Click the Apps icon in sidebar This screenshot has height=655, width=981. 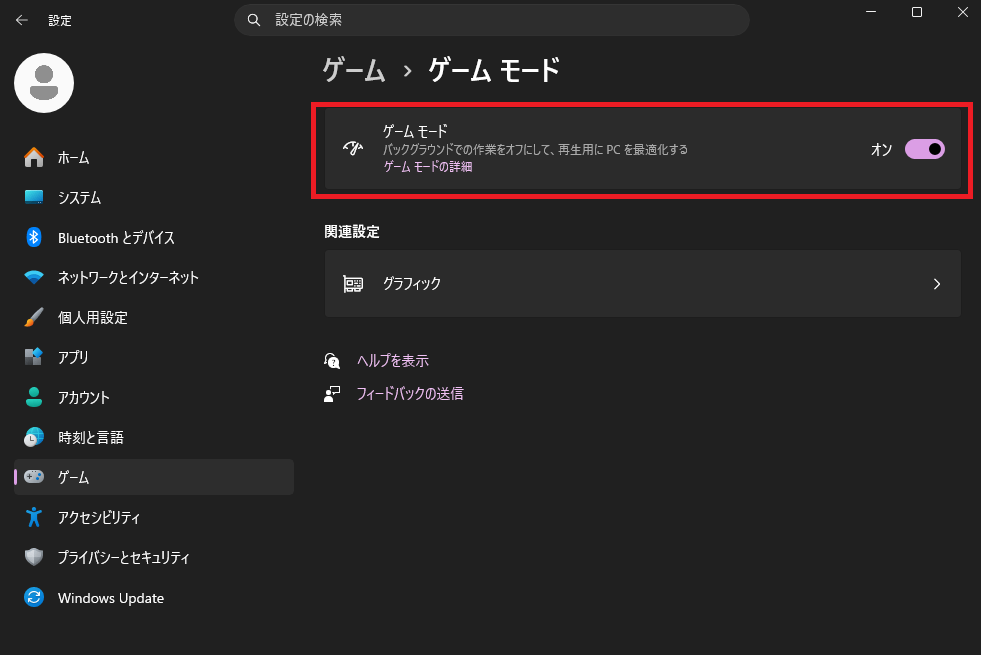(x=34, y=357)
